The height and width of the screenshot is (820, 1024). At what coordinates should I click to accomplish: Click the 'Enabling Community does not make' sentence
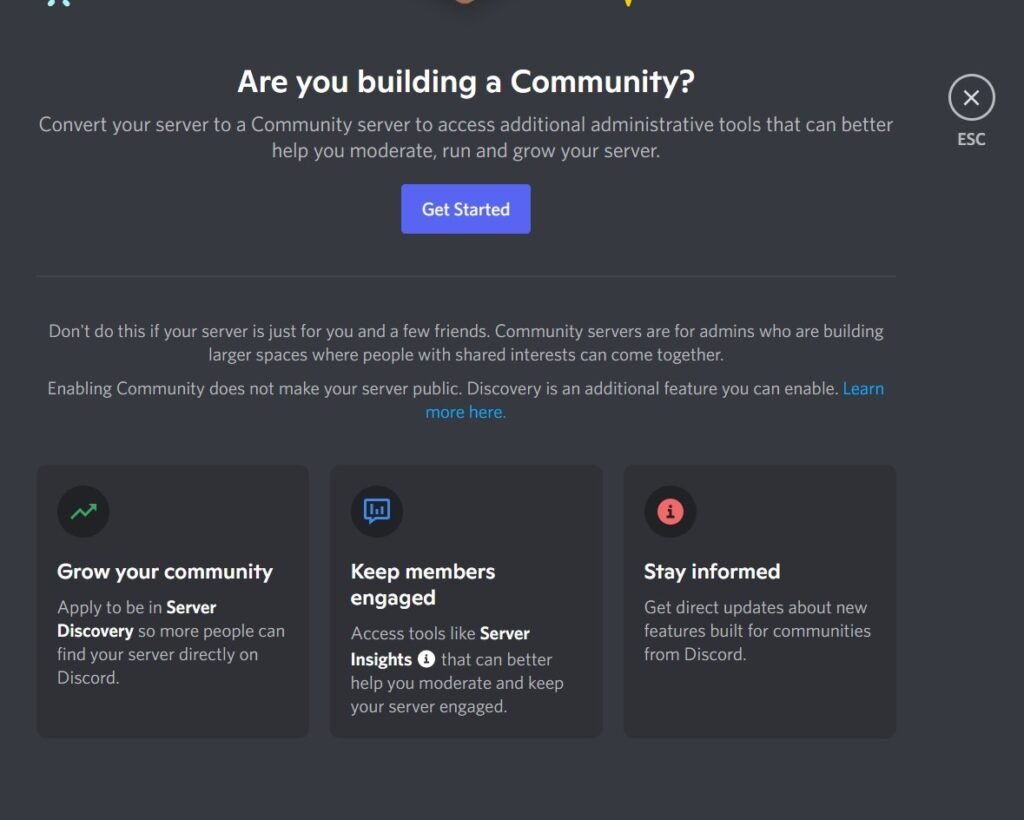point(443,388)
